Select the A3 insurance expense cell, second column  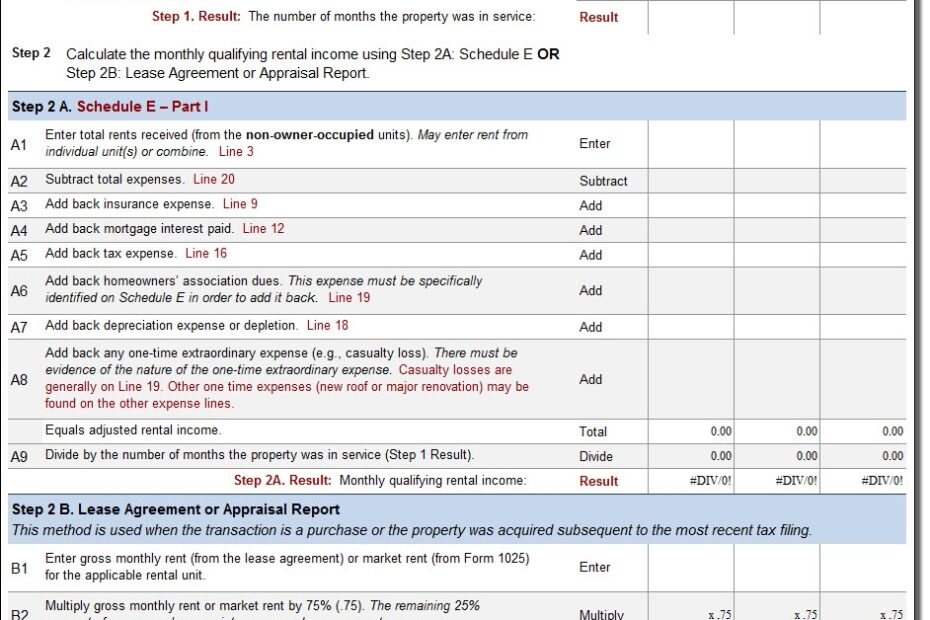coord(777,205)
